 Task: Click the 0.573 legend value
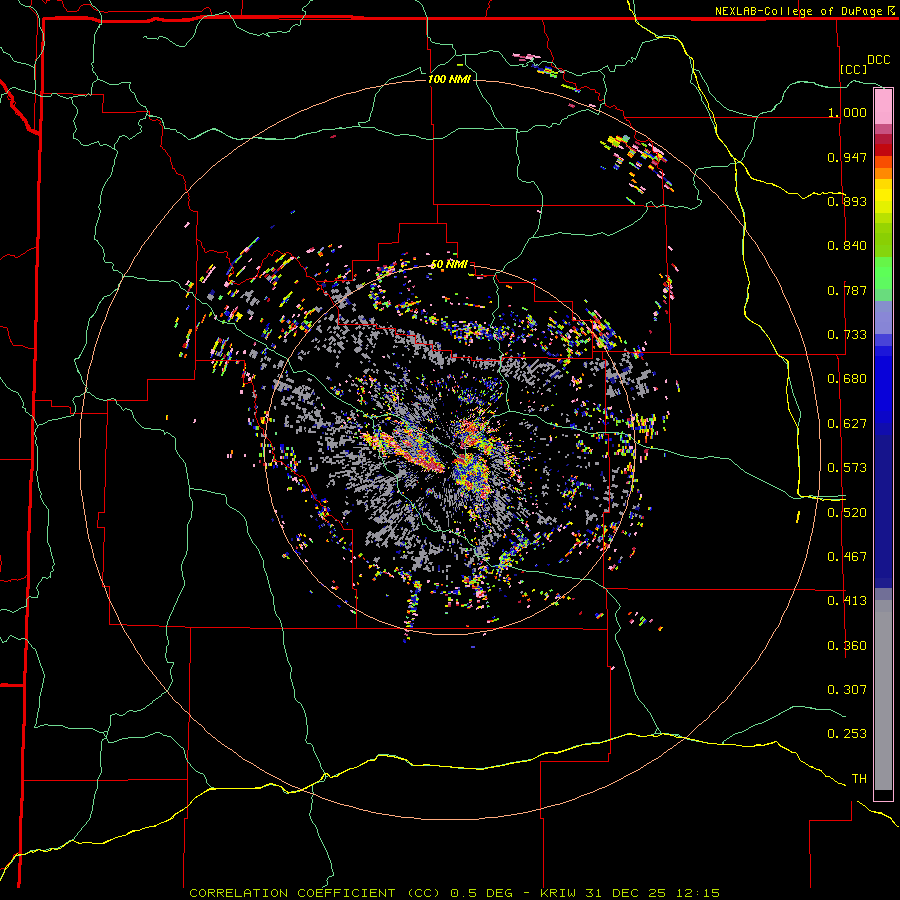point(847,468)
